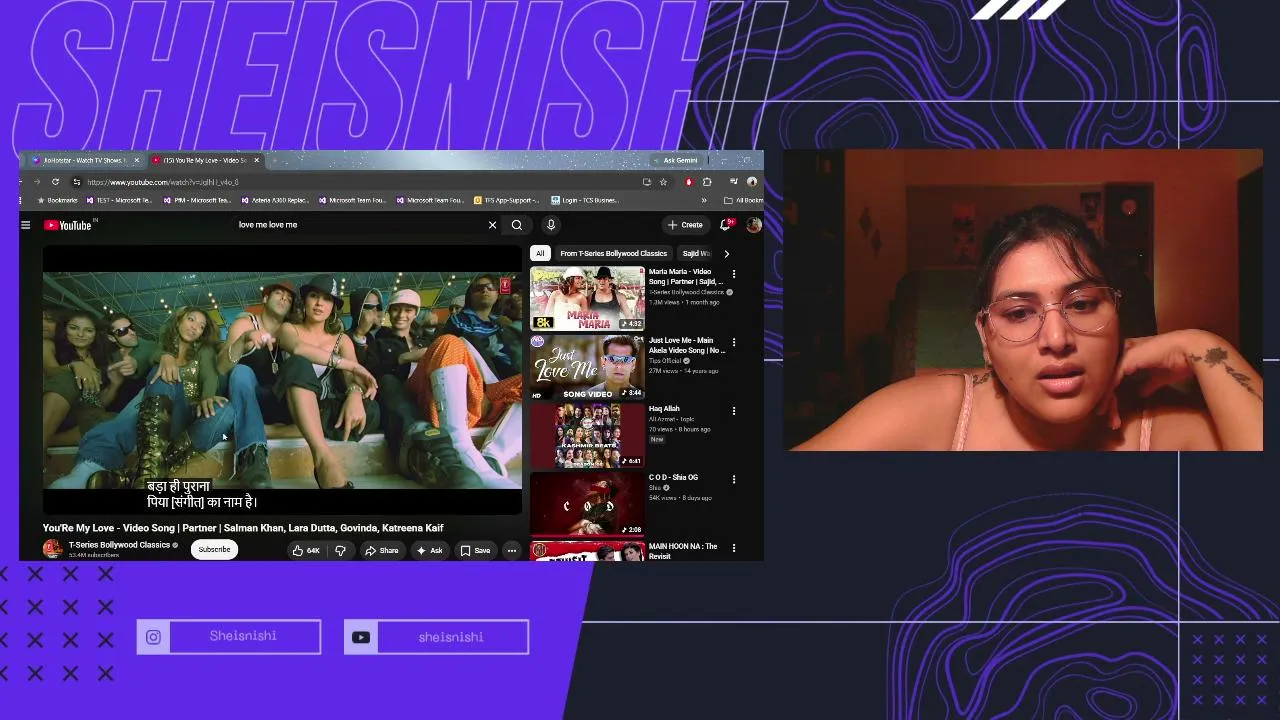Share the video

(x=382, y=550)
